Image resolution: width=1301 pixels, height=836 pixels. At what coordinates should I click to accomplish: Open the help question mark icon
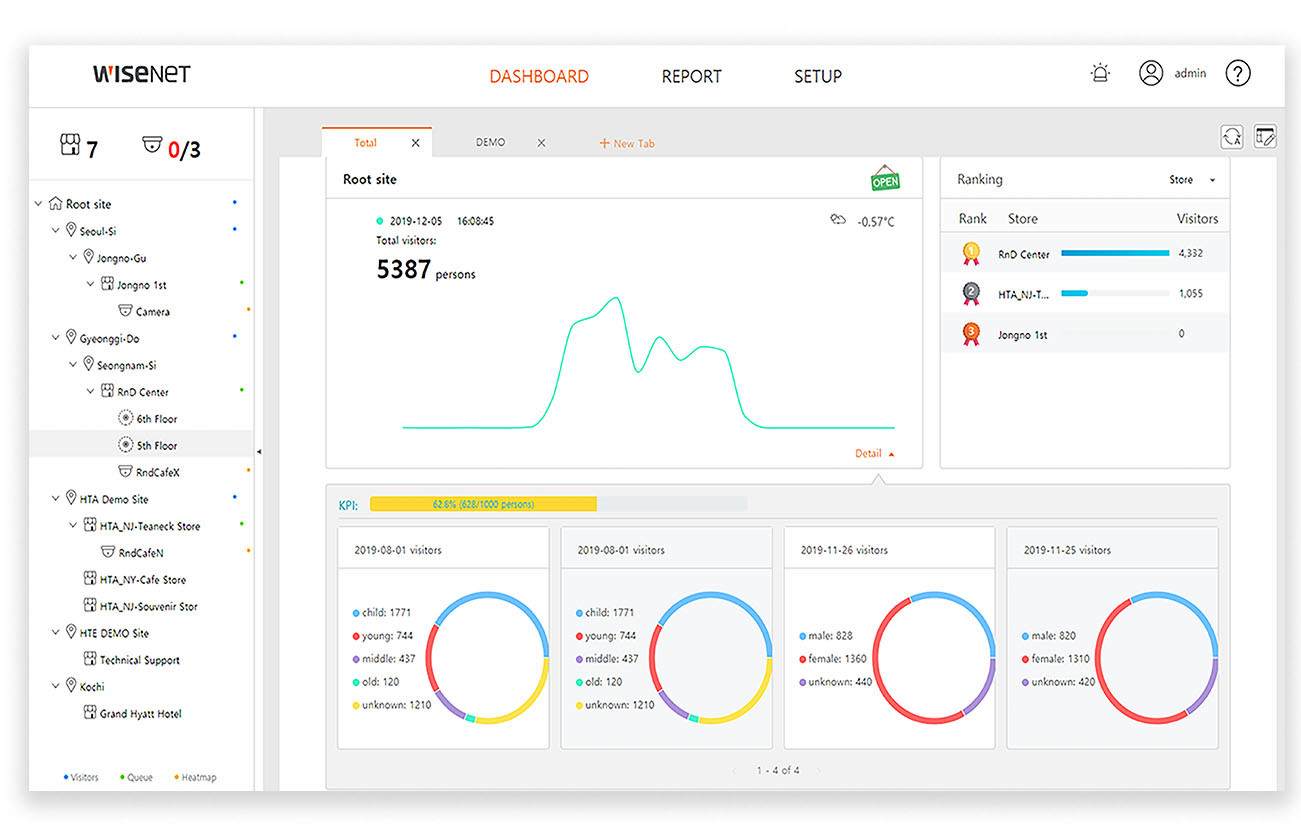[1238, 73]
